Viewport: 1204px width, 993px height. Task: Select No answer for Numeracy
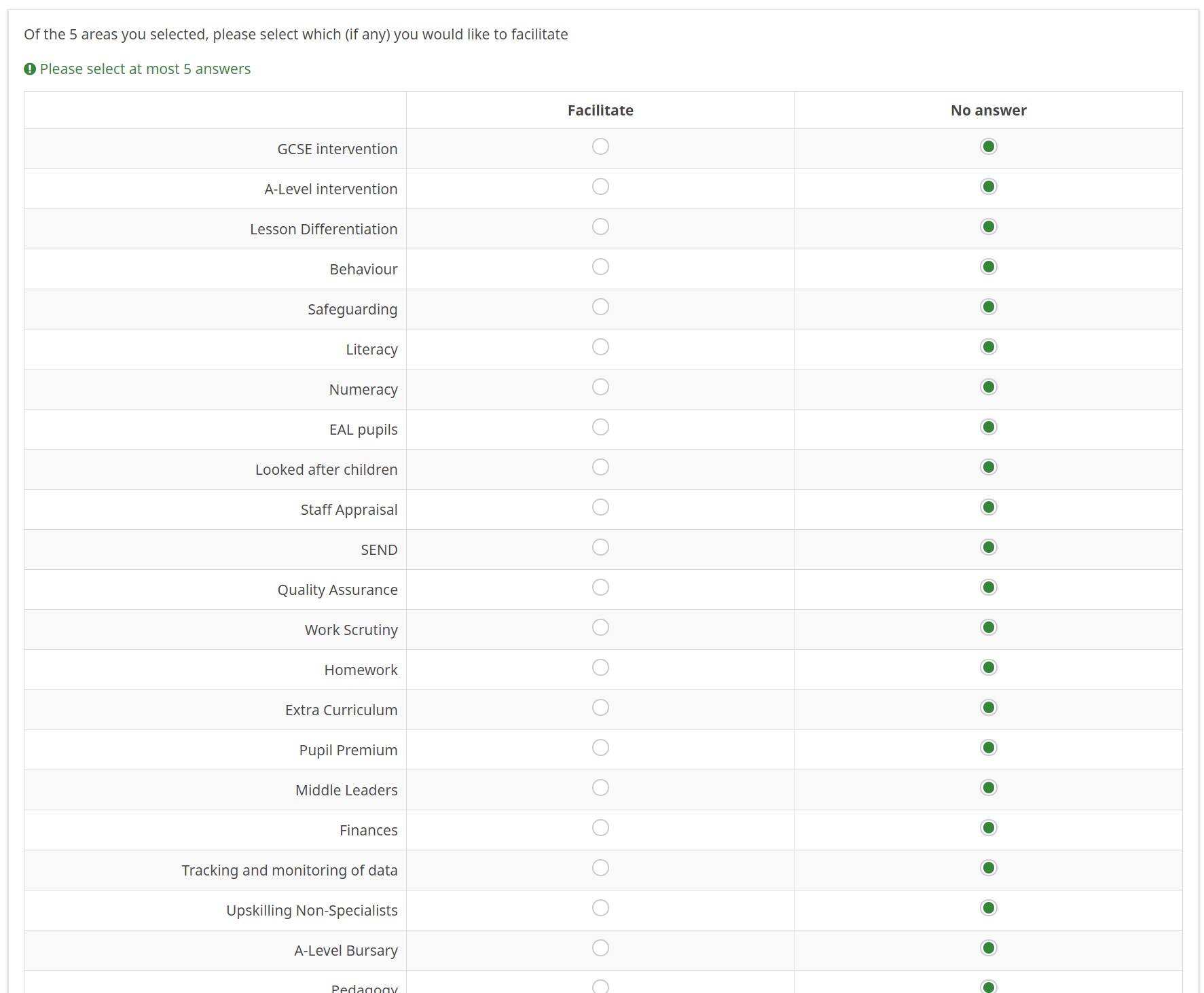(x=989, y=387)
